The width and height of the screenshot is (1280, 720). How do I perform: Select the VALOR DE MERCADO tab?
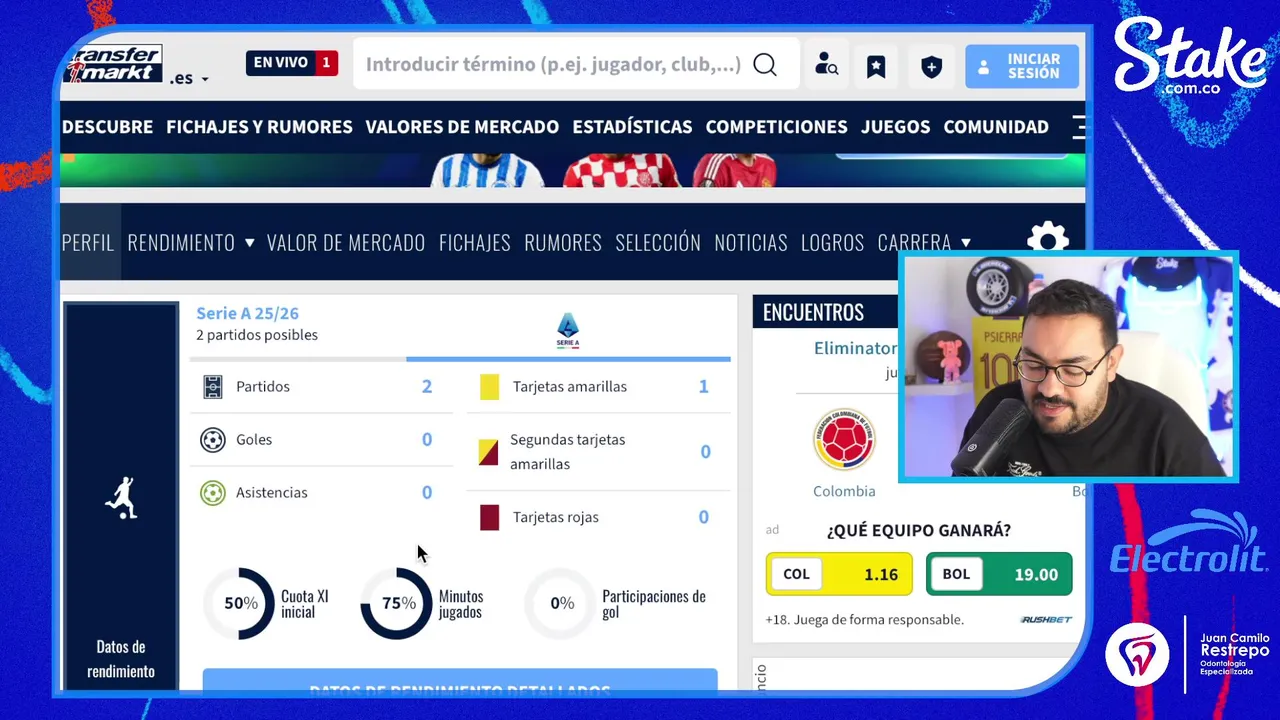point(346,242)
